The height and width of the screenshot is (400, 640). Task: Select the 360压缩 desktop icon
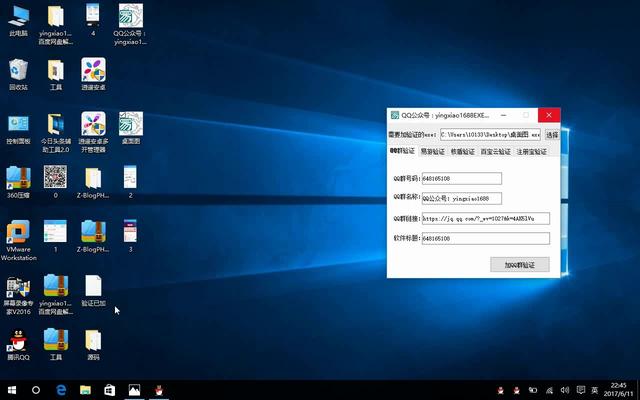tap(18, 179)
